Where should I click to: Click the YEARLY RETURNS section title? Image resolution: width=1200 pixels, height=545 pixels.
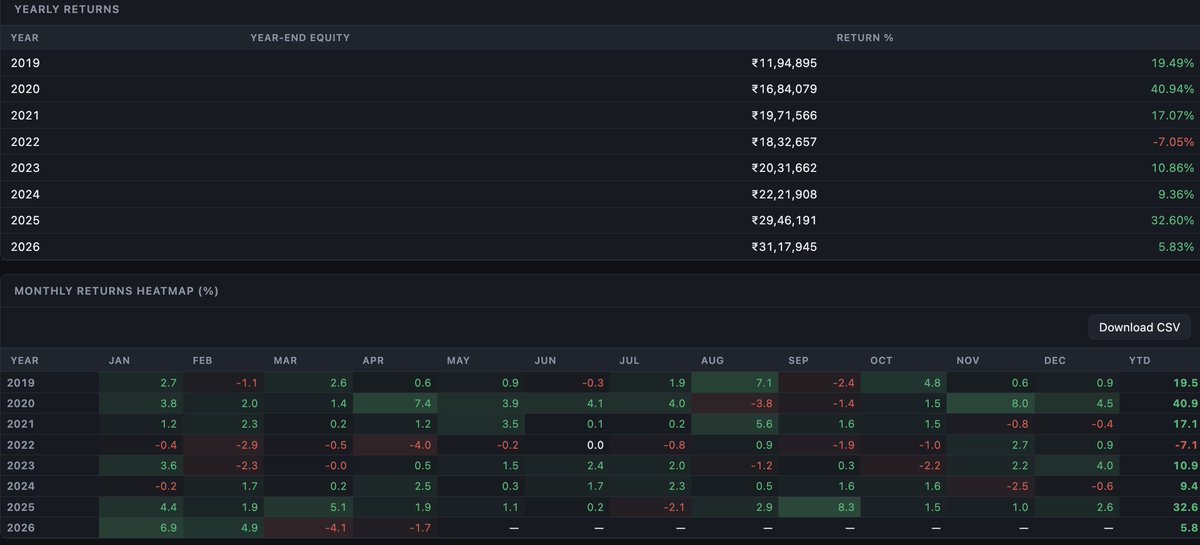(67, 9)
